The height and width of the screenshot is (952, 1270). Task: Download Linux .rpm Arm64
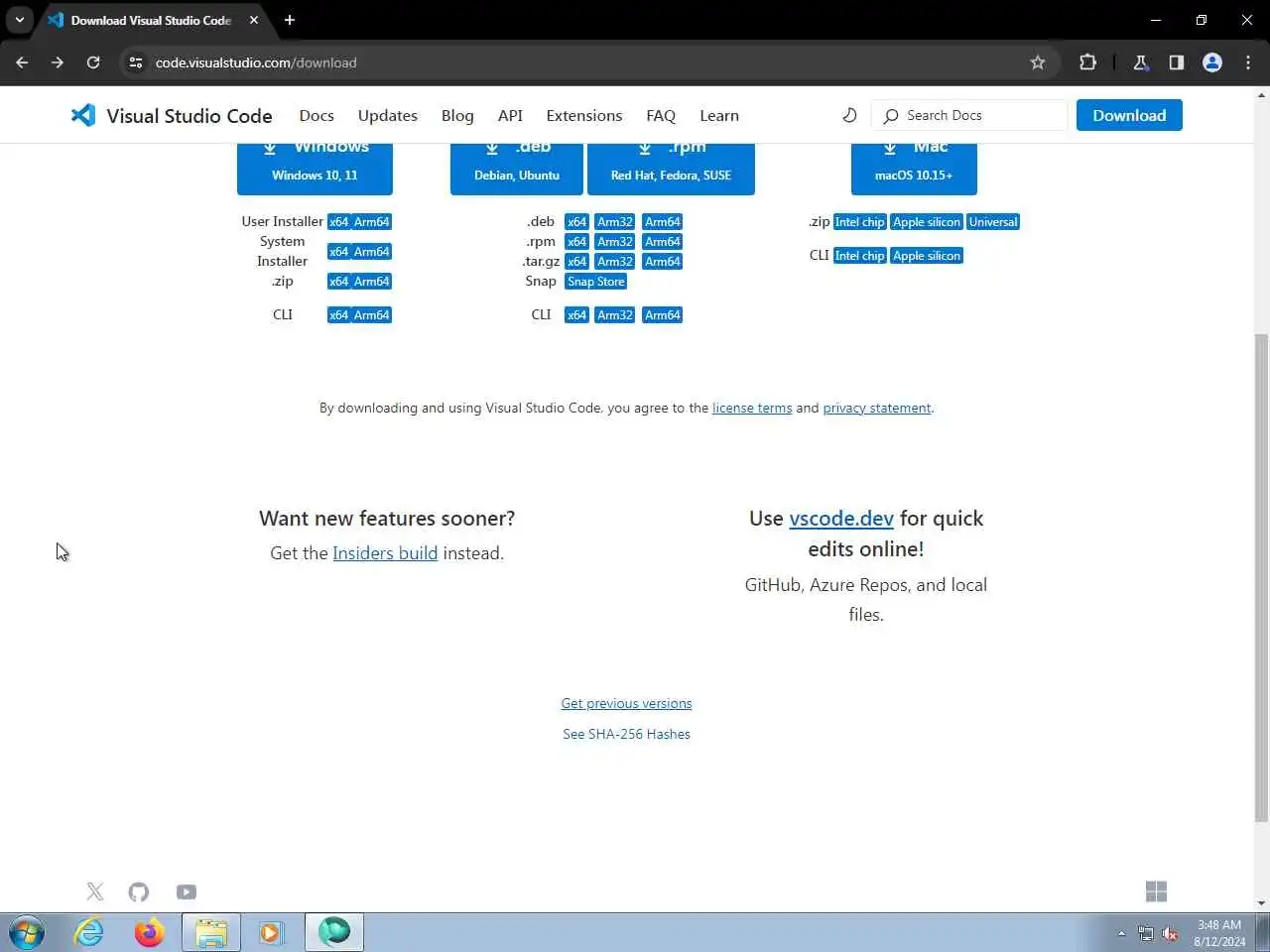pos(663,242)
